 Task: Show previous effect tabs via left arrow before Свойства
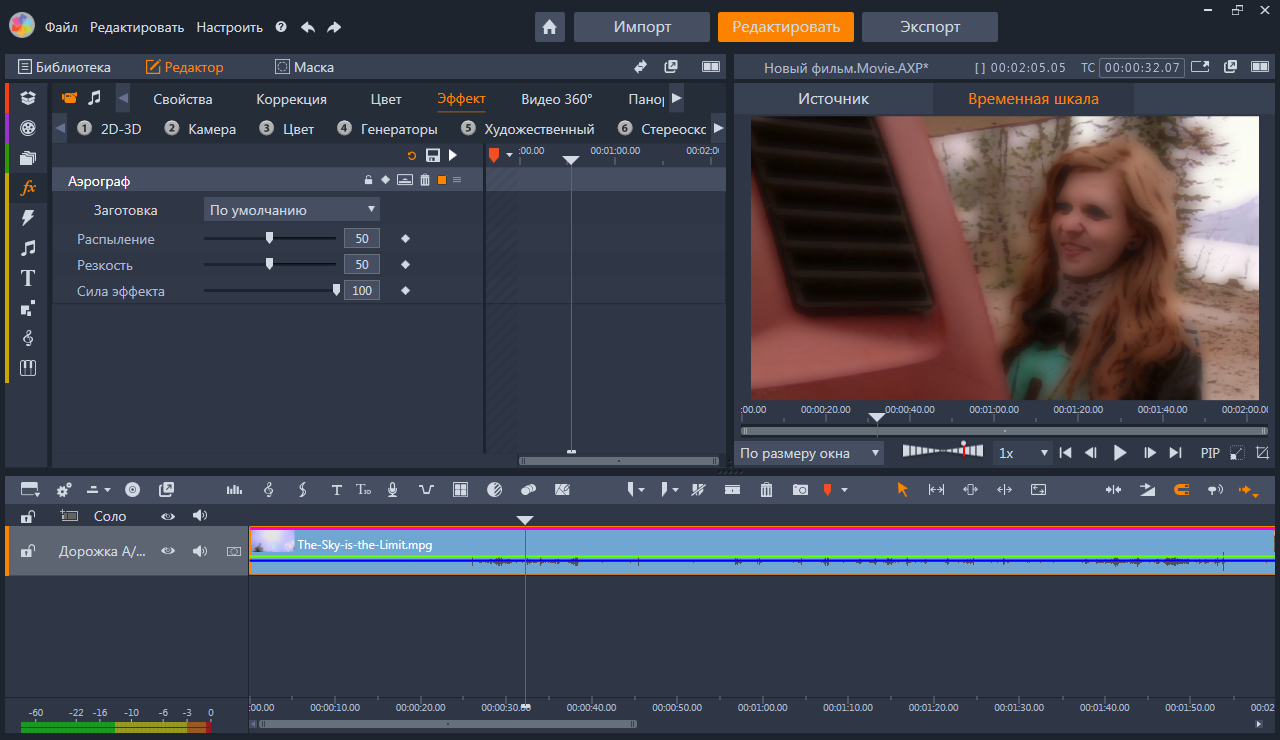[123, 98]
